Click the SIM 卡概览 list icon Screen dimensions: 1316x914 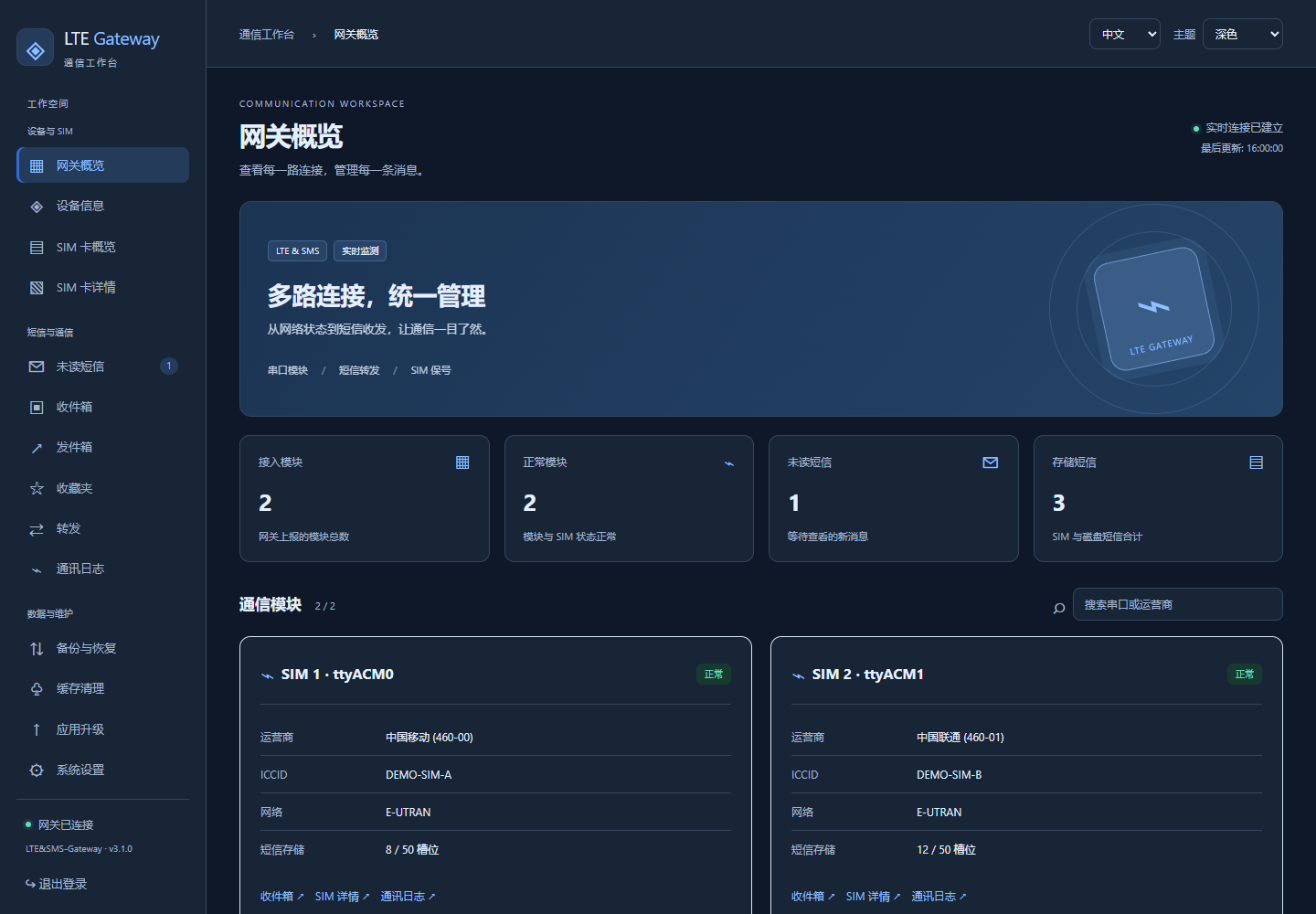click(x=37, y=248)
